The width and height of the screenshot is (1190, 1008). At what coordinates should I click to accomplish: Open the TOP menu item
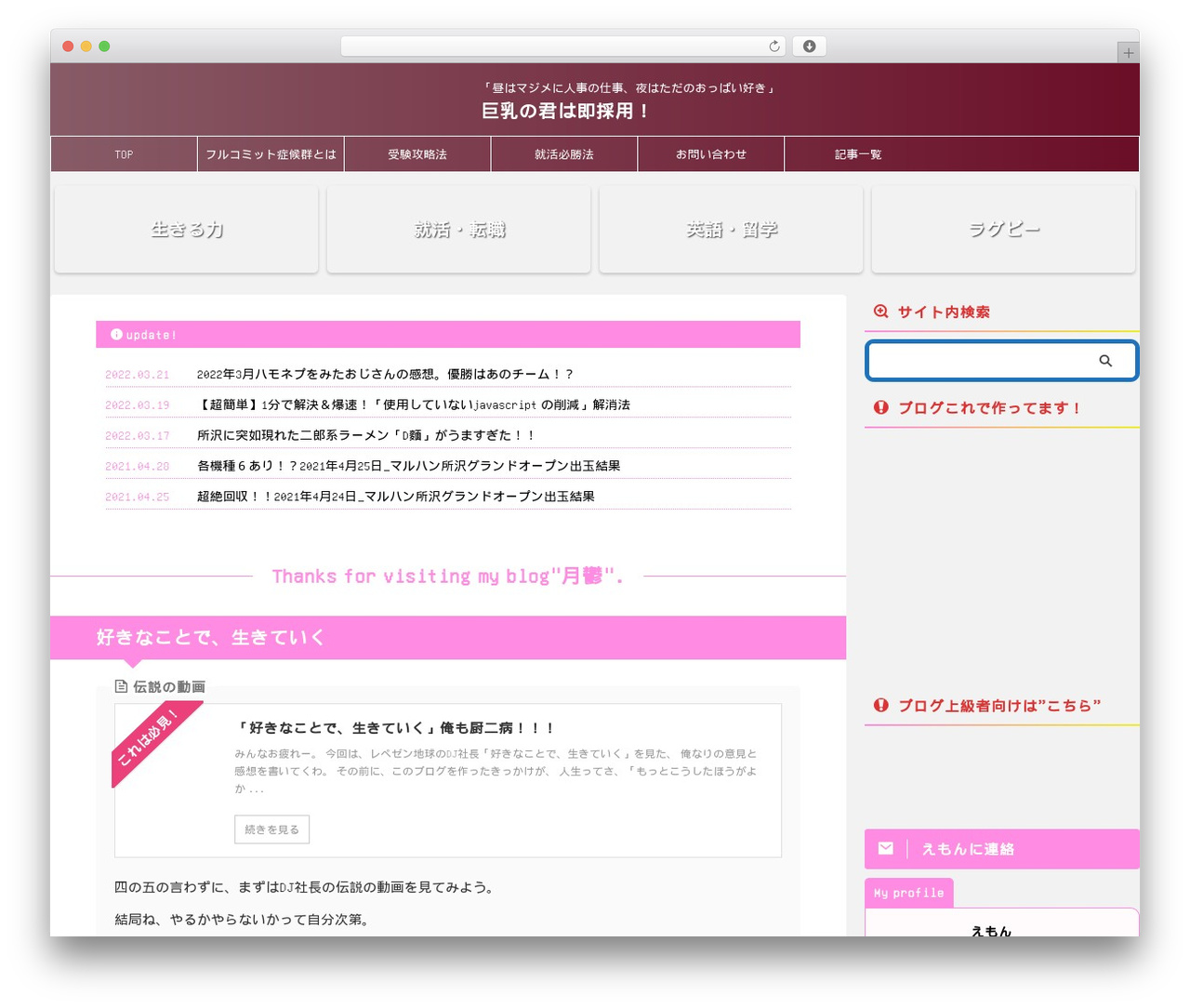click(x=124, y=154)
